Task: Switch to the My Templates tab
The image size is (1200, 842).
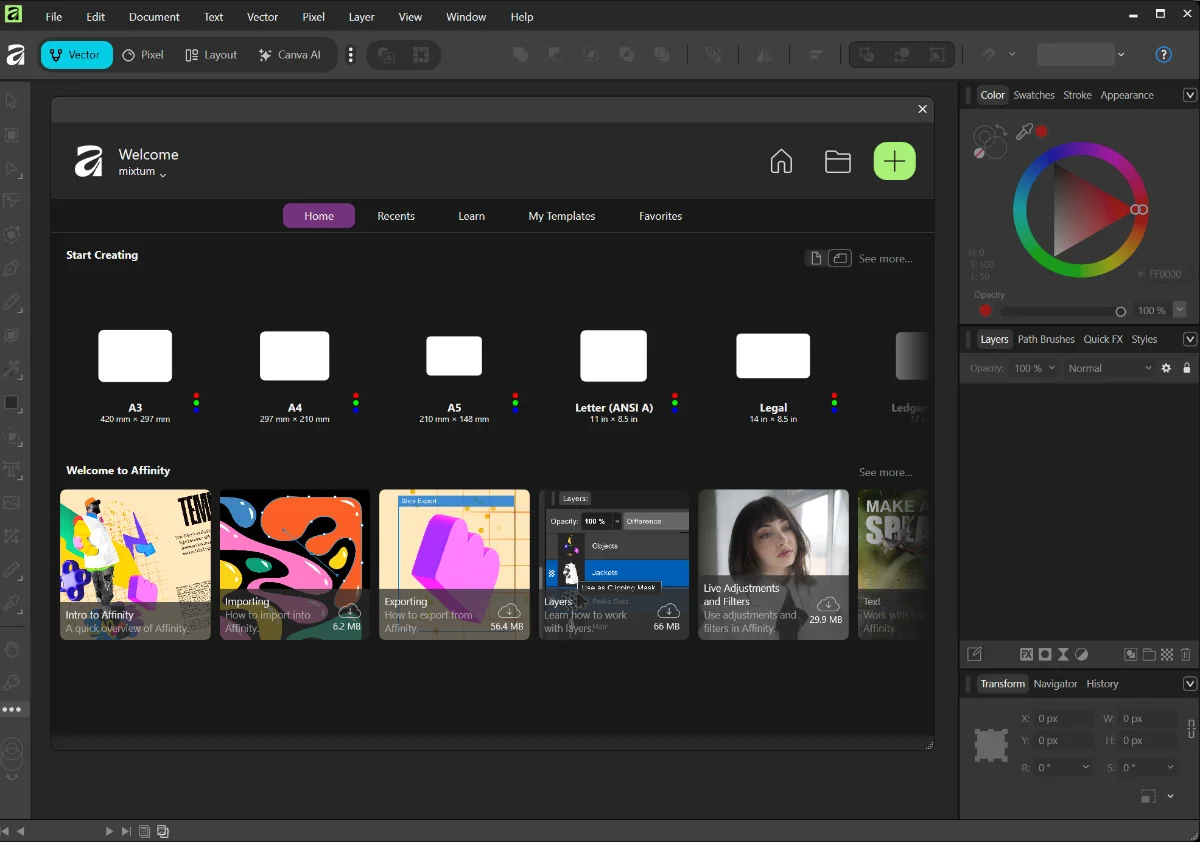Action: click(561, 216)
